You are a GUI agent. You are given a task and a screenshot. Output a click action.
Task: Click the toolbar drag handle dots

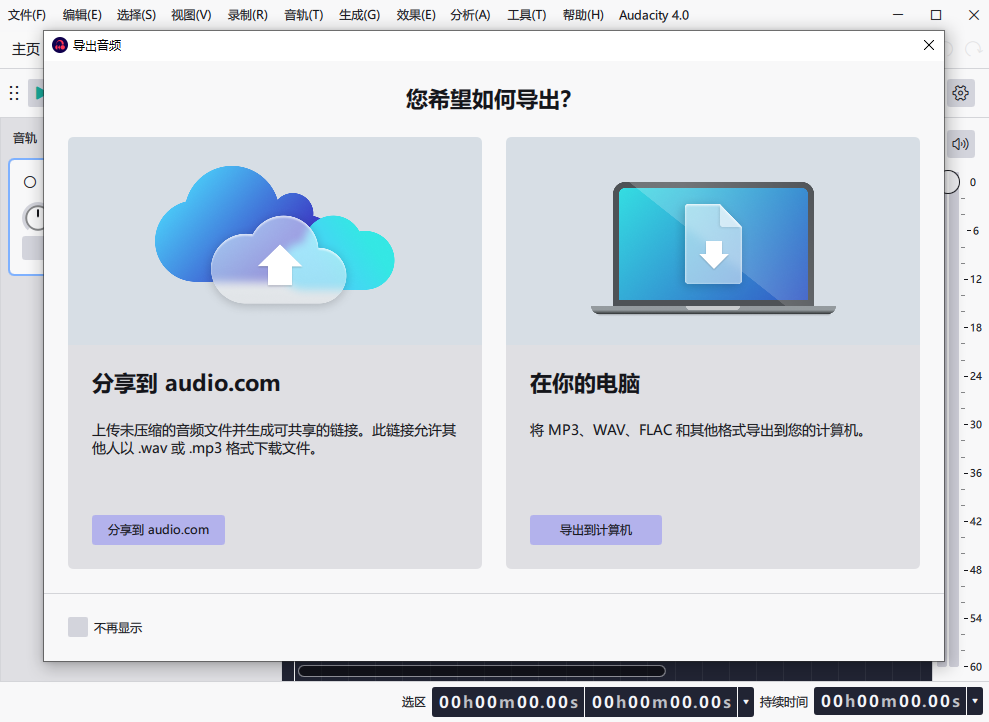14,93
